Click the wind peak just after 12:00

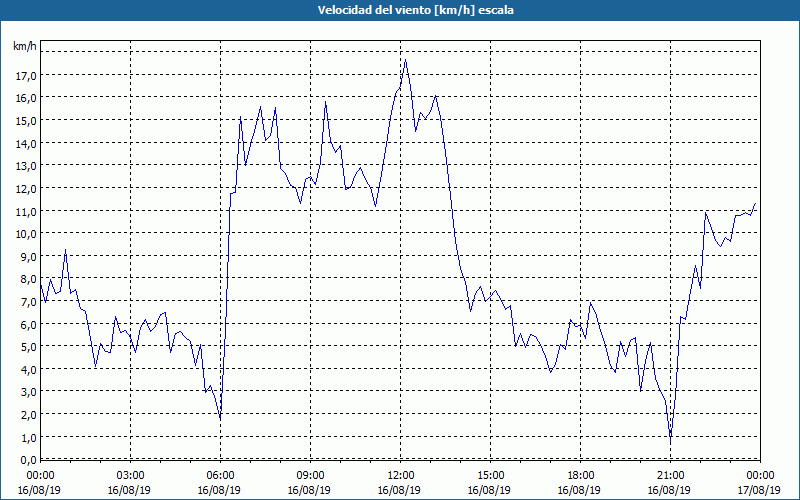click(406, 60)
